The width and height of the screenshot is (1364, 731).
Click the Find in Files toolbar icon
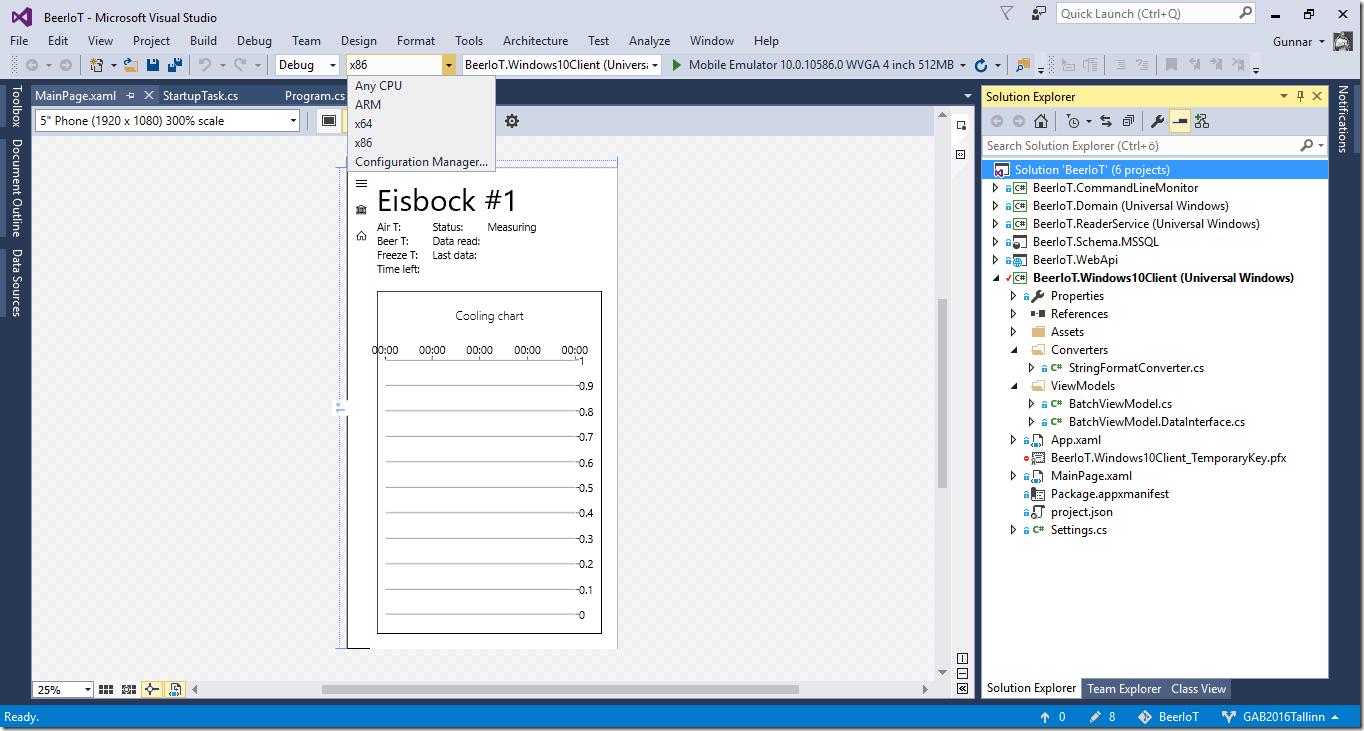pos(1022,65)
